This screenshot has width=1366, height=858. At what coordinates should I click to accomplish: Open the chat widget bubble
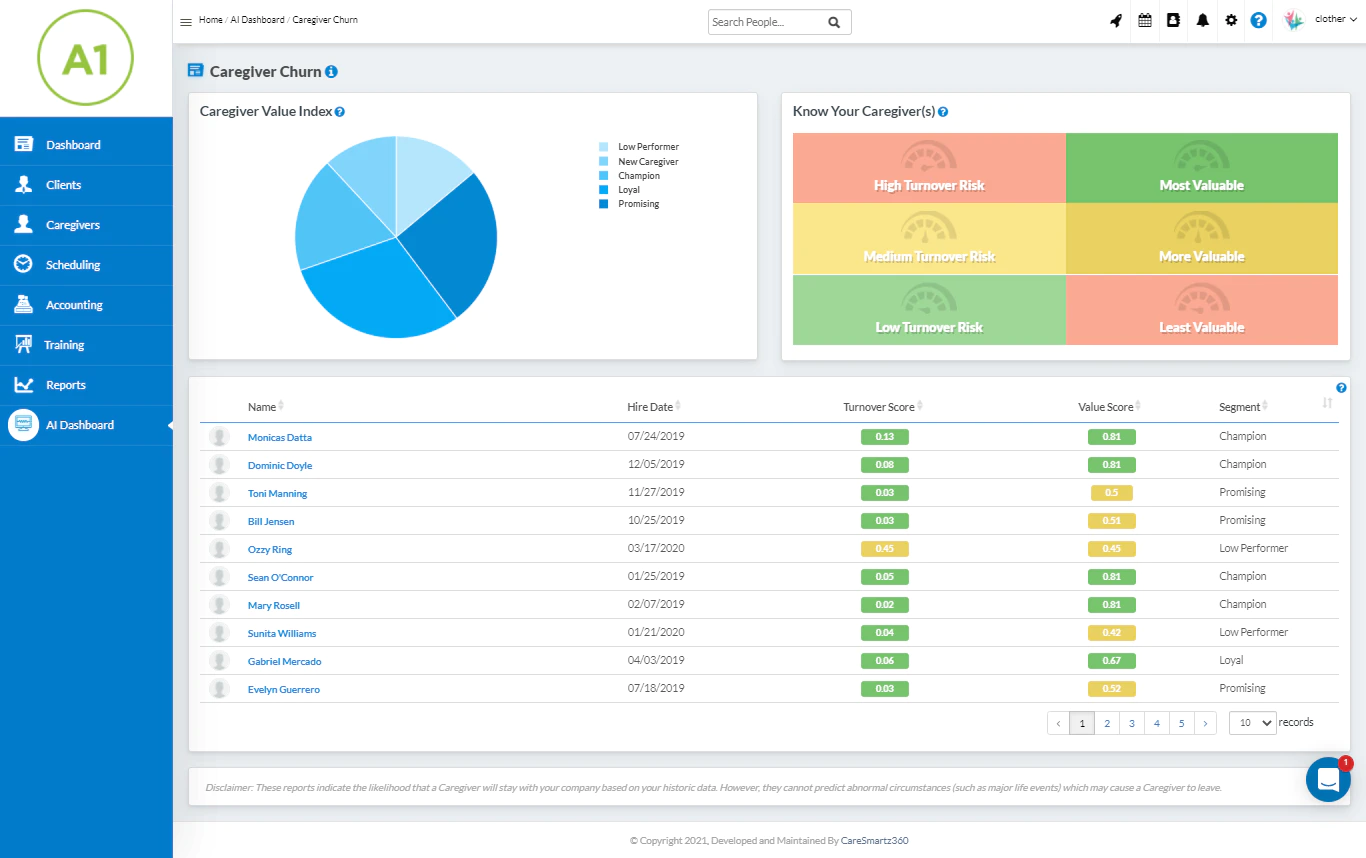[x=1329, y=780]
